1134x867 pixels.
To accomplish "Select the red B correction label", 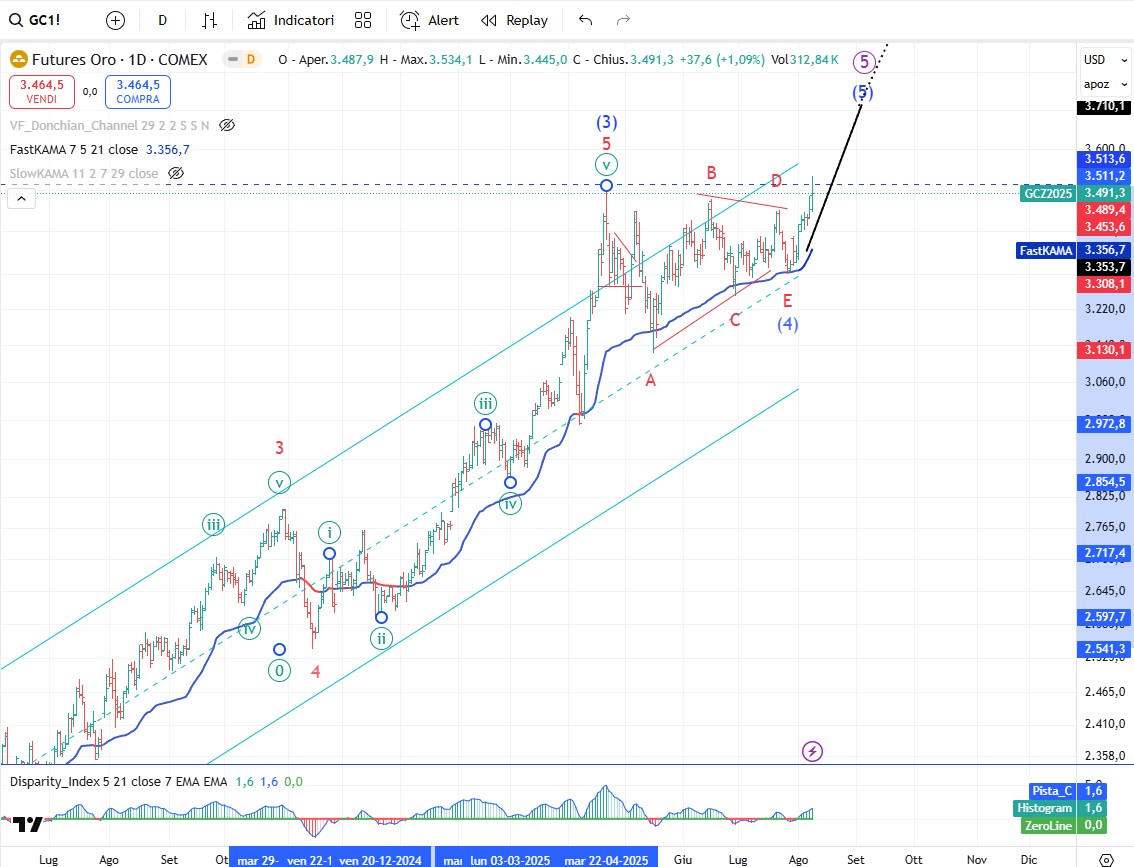I will pos(712,173).
